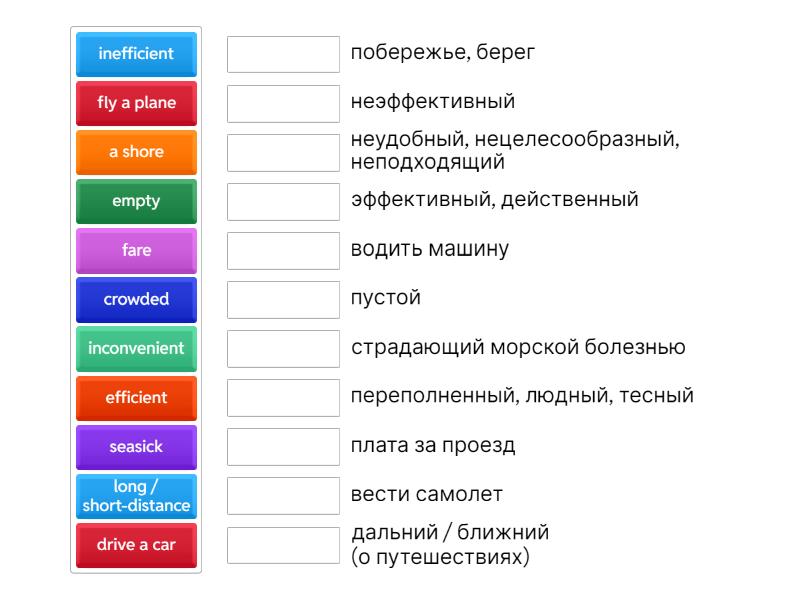Select the red "drive a car" tile
Screen dimensions: 800x600
pos(136,545)
